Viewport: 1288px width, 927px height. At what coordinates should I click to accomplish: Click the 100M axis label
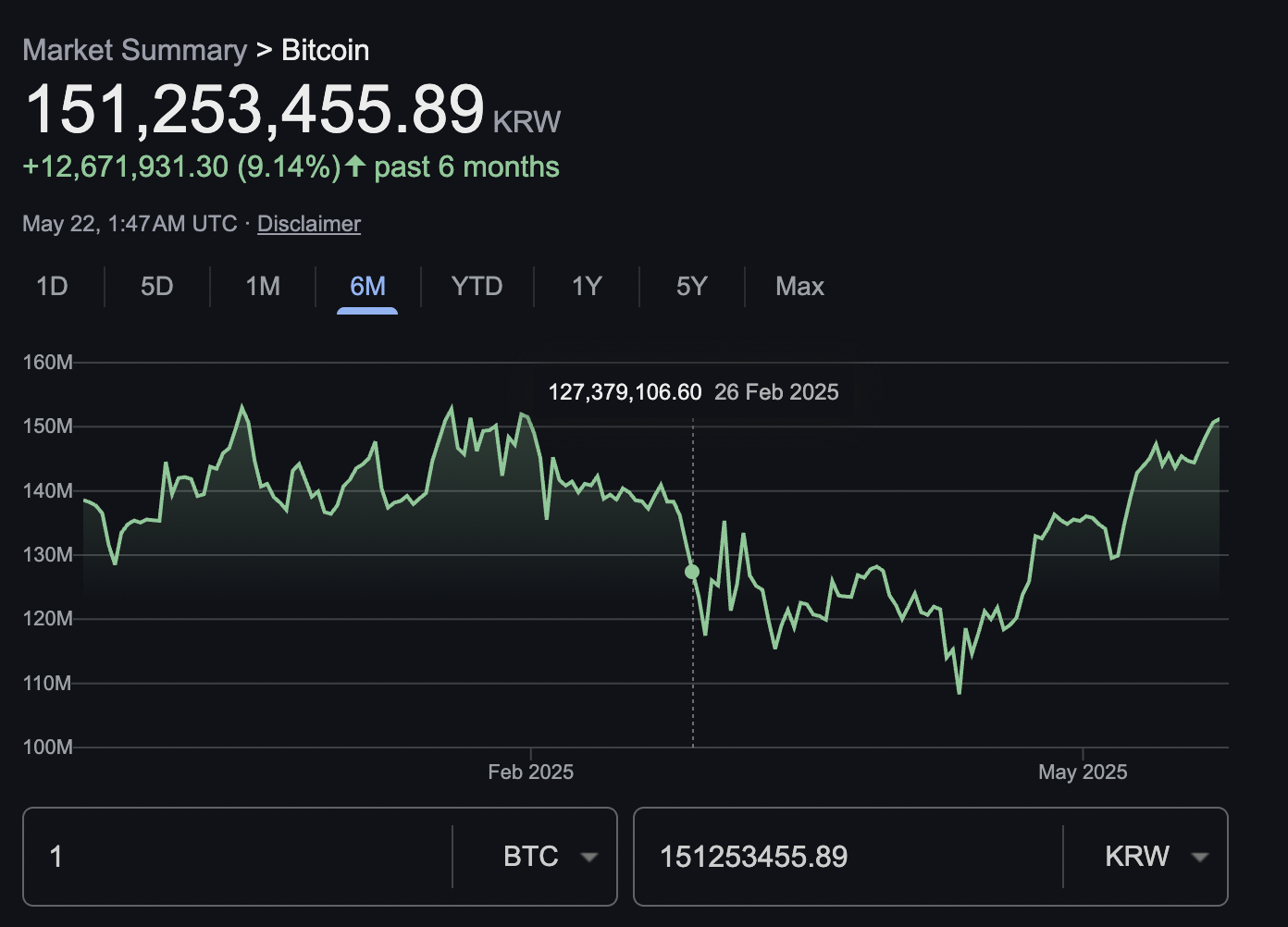[47, 747]
